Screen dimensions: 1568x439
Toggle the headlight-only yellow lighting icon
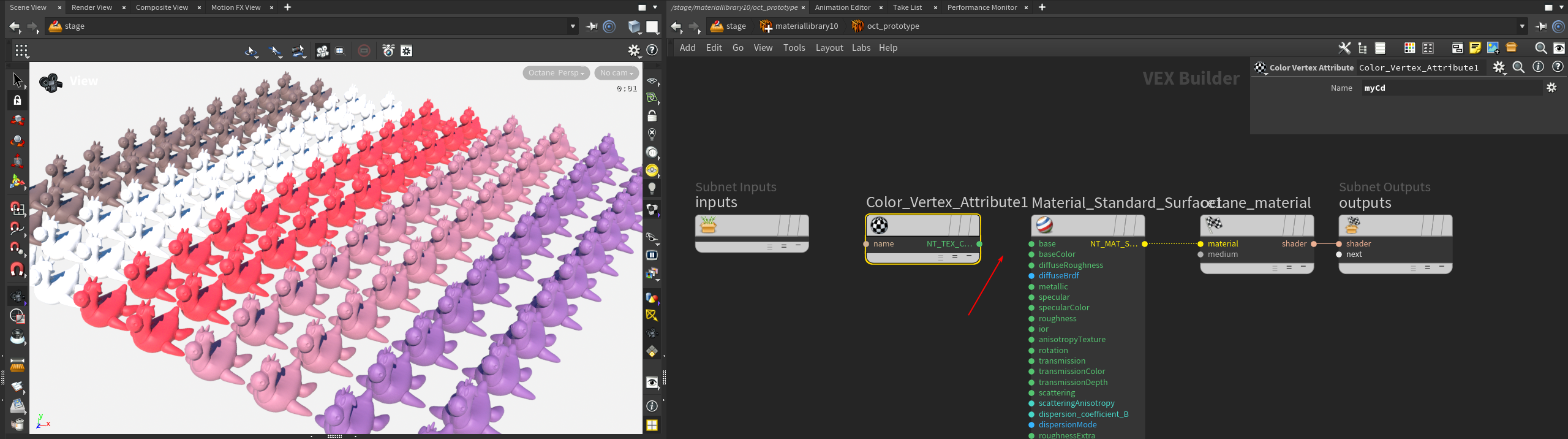click(652, 170)
